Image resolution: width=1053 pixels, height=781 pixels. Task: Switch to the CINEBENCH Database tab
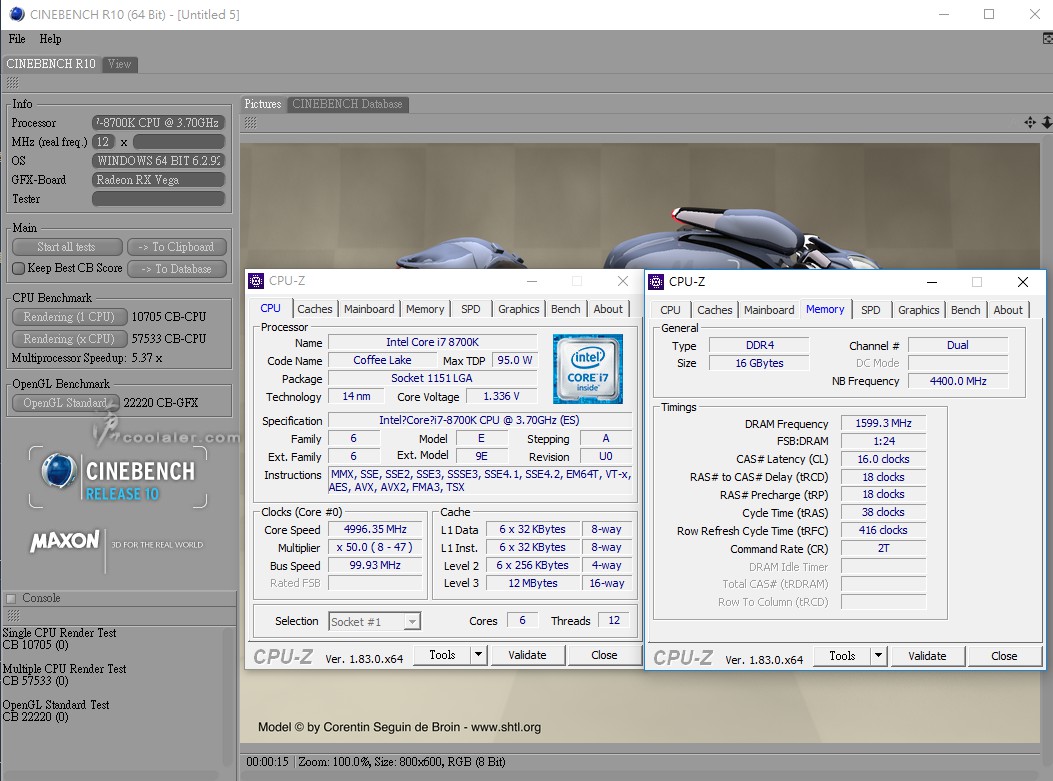point(347,104)
